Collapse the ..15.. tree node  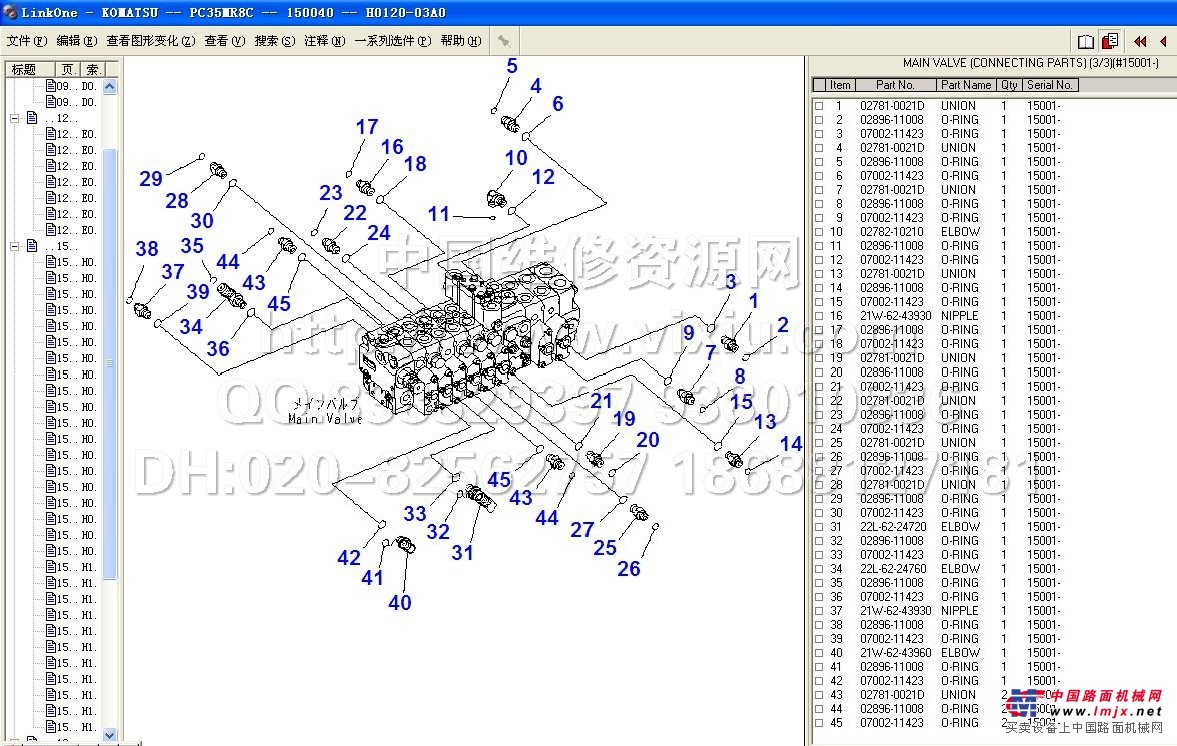14,245
